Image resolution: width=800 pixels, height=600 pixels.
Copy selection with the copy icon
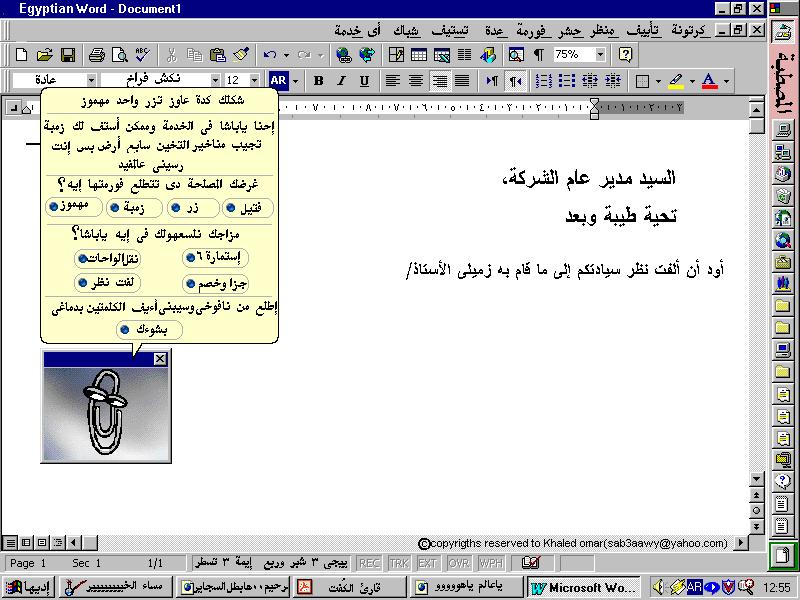194,55
